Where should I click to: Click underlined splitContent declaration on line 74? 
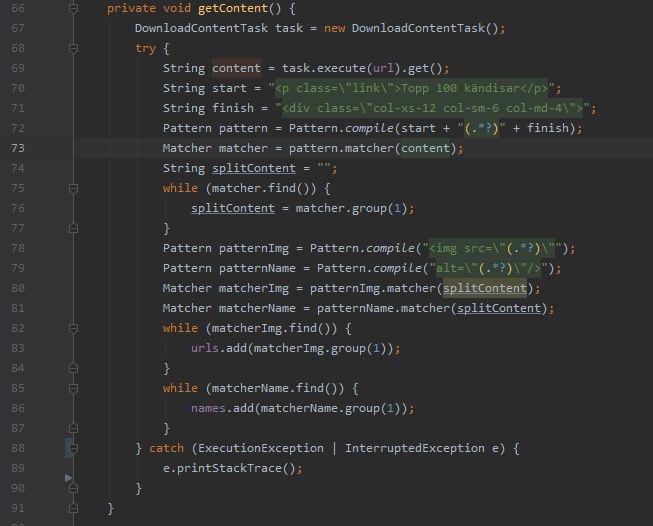click(254, 168)
